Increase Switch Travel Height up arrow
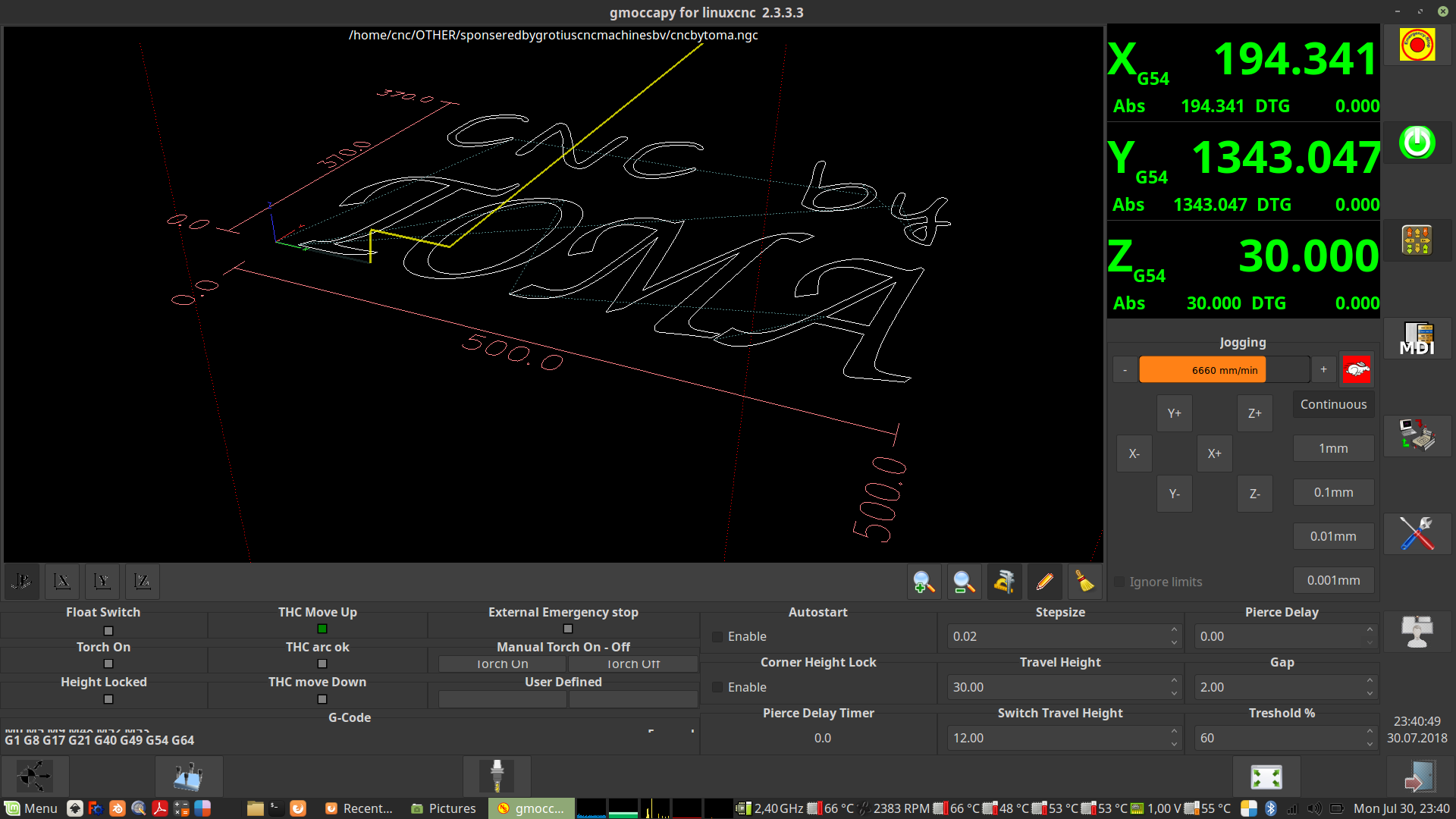The image size is (1456, 819). (x=1174, y=732)
